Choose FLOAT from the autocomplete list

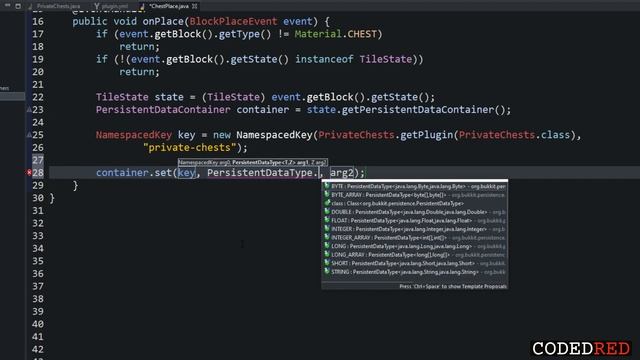coord(415,220)
